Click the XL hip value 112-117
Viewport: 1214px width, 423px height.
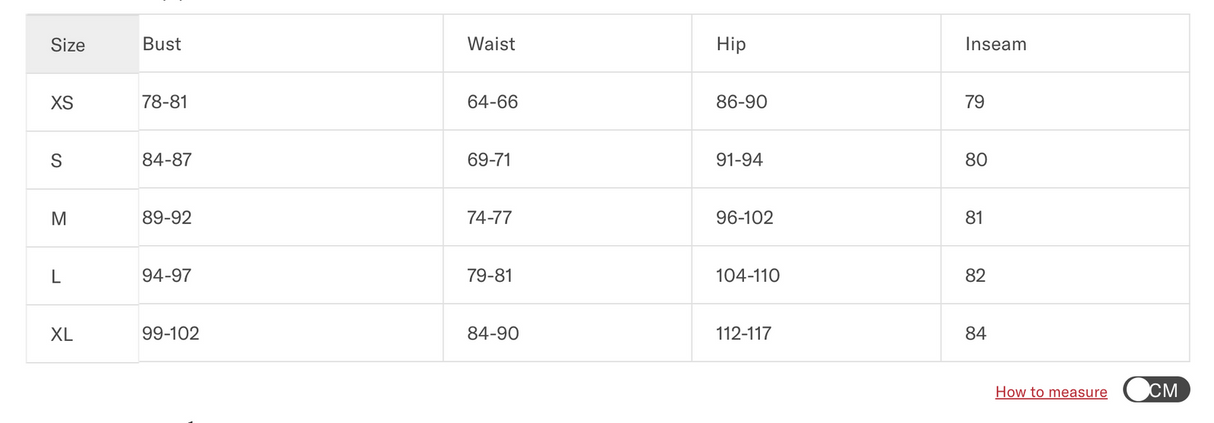click(x=744, y=334)
